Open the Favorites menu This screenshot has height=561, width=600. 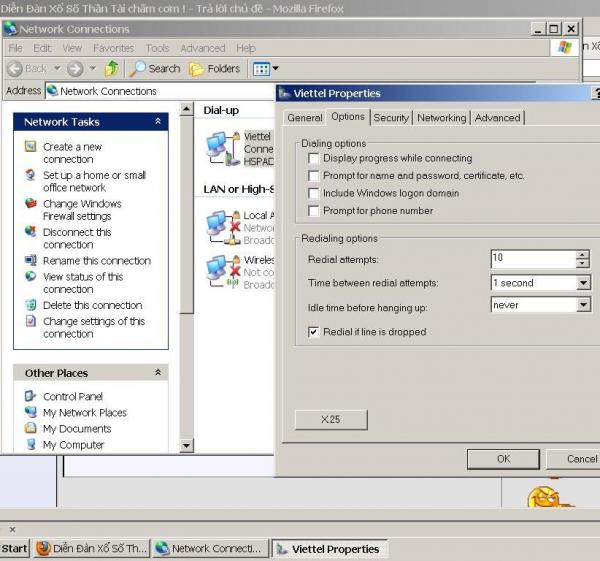click(x=113, y=48)
